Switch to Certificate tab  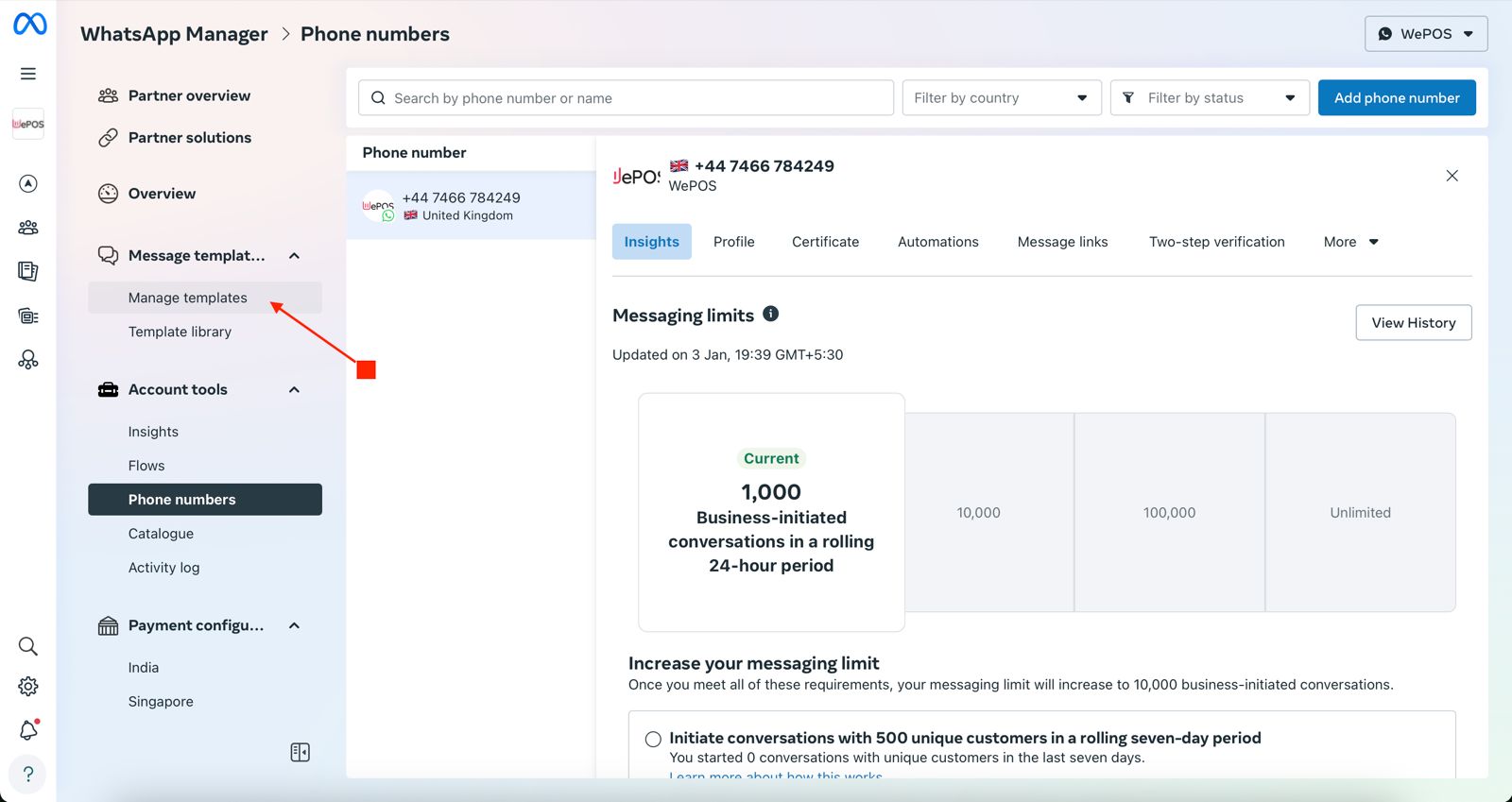pos(826,242)
